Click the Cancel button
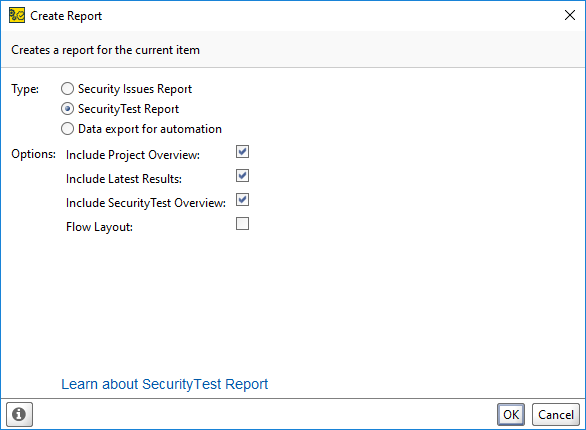586x430 pixels. coord(556,414)
